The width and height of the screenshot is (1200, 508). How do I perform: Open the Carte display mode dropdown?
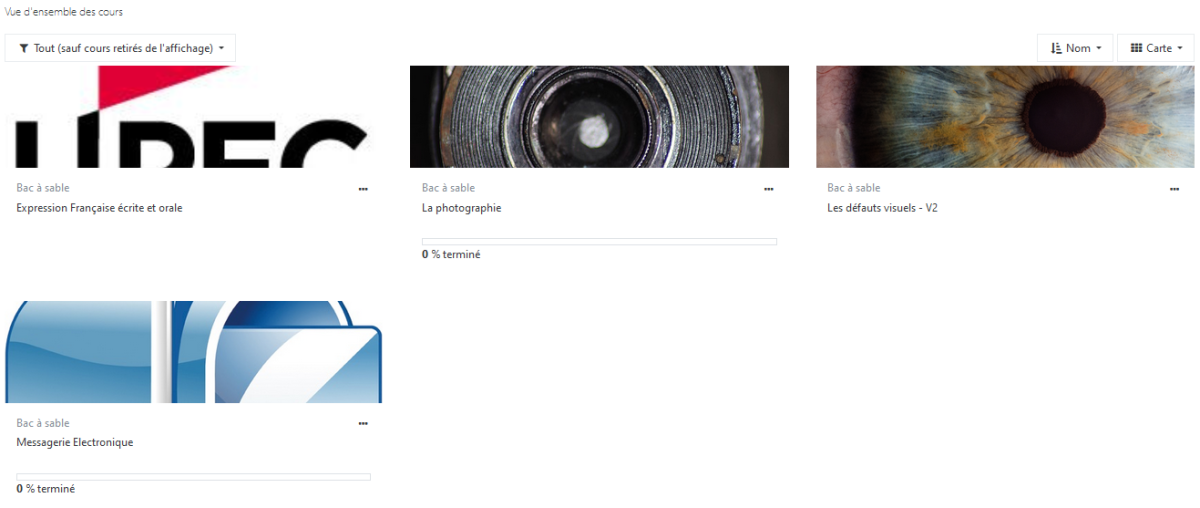[x=1156, y=48]
